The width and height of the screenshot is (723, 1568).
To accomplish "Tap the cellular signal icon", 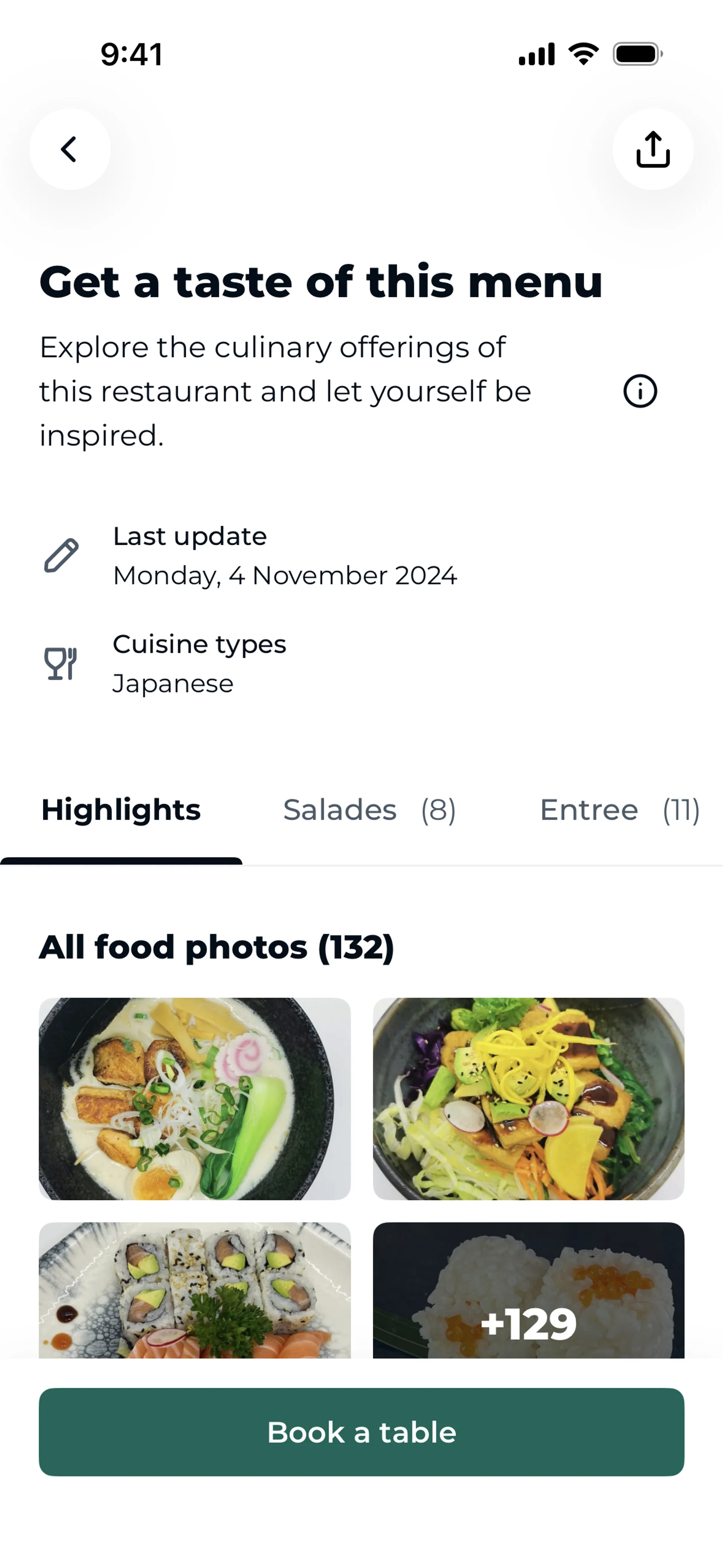I will tap(536, 54).
